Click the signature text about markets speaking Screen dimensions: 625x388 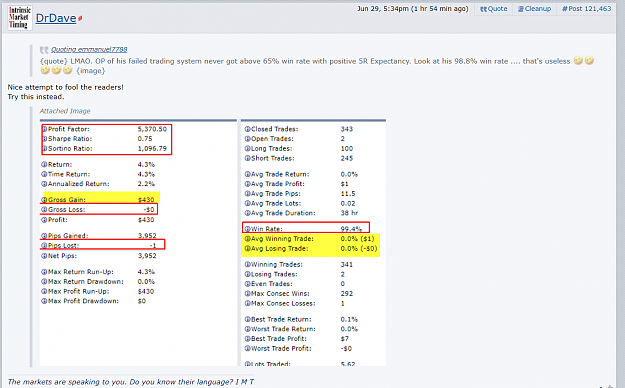(x=131, y=382)
